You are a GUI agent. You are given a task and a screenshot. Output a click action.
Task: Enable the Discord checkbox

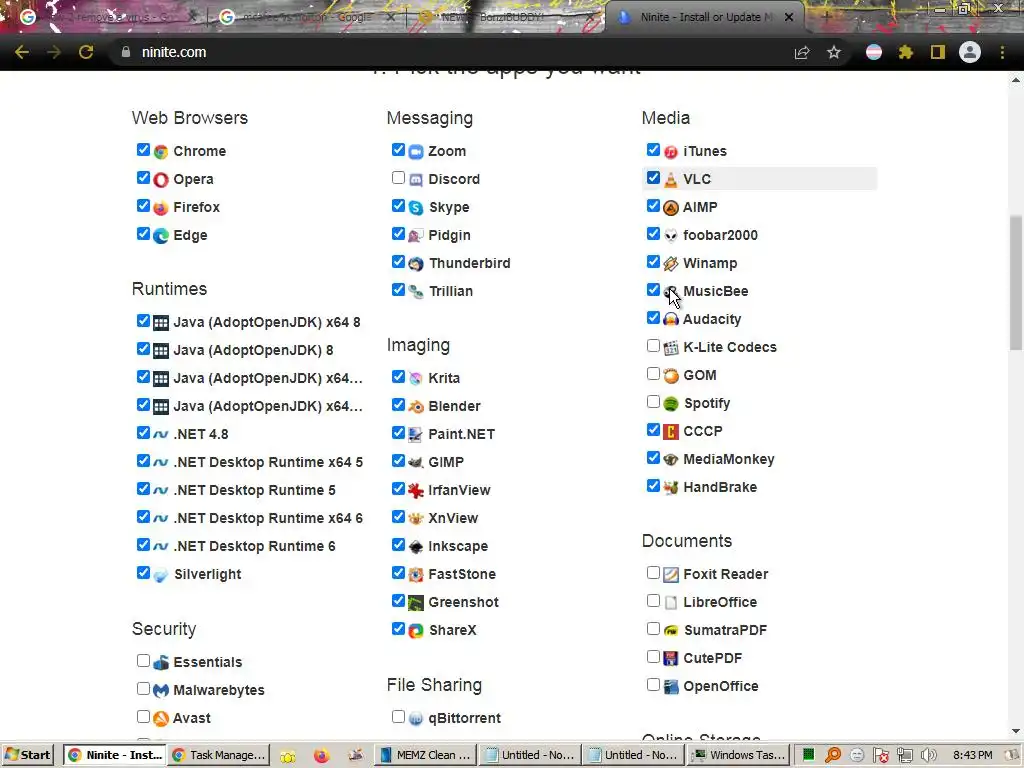coord(398,178)
